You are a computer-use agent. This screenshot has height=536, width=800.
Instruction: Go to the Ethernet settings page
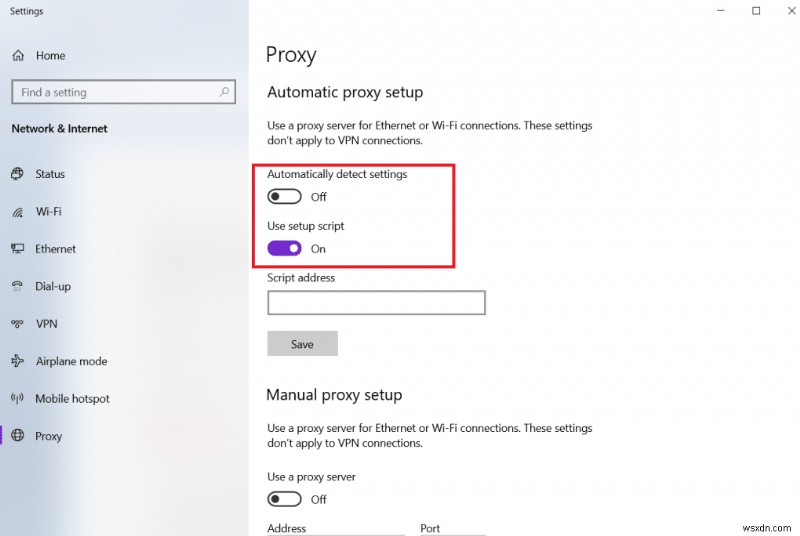point(55,249)
